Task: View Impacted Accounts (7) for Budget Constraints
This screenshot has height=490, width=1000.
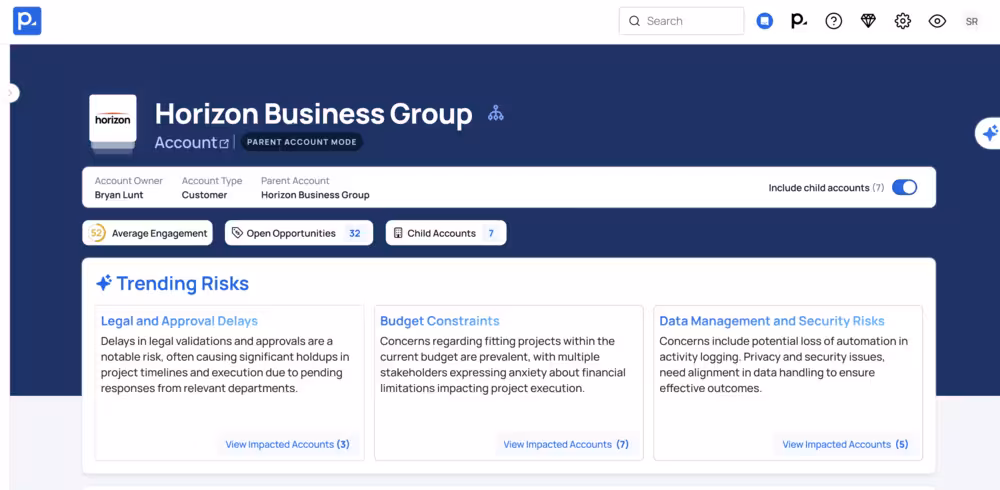Action: 566,444
